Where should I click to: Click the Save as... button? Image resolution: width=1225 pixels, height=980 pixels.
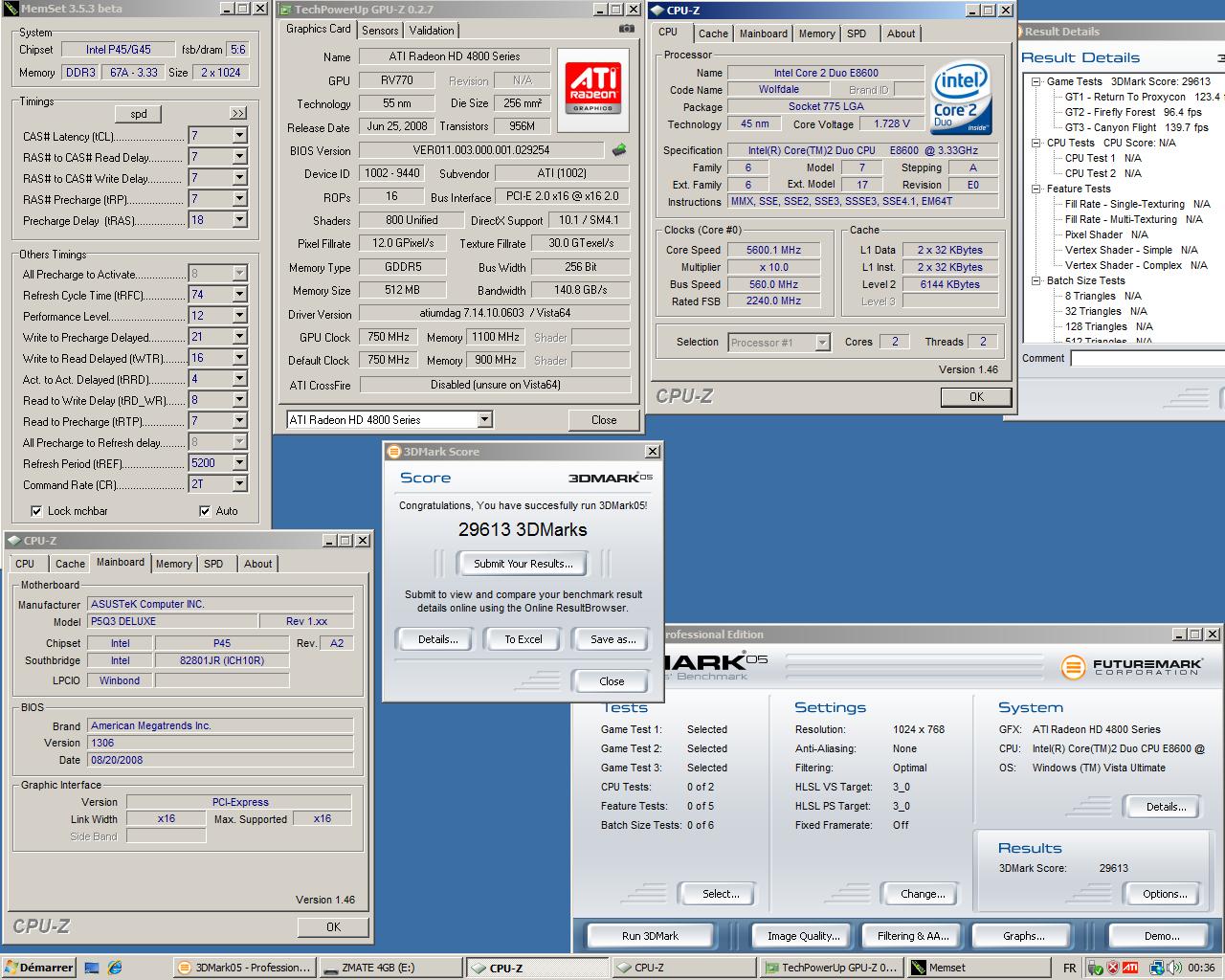pos(612,639)
